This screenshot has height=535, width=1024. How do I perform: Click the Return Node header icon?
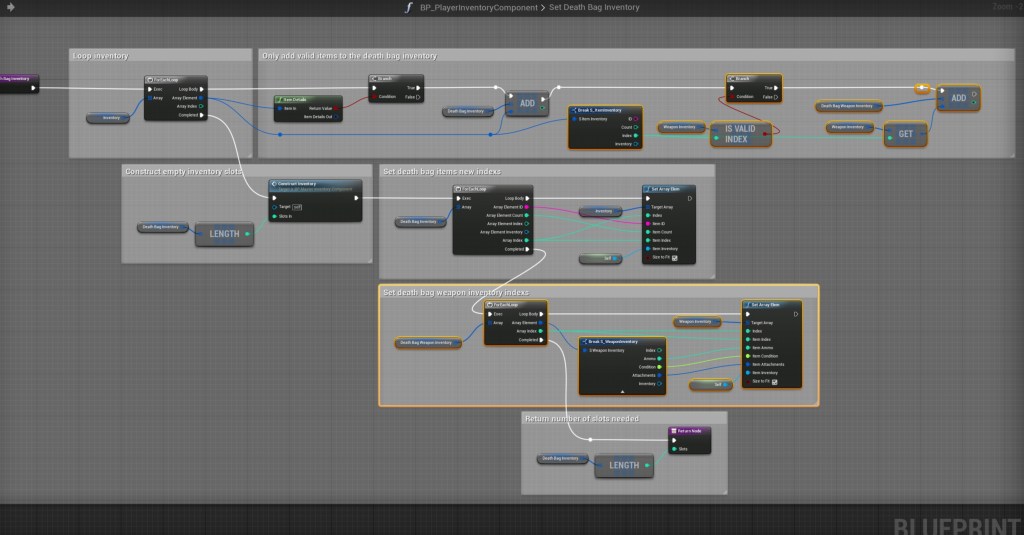click(673, 431)
